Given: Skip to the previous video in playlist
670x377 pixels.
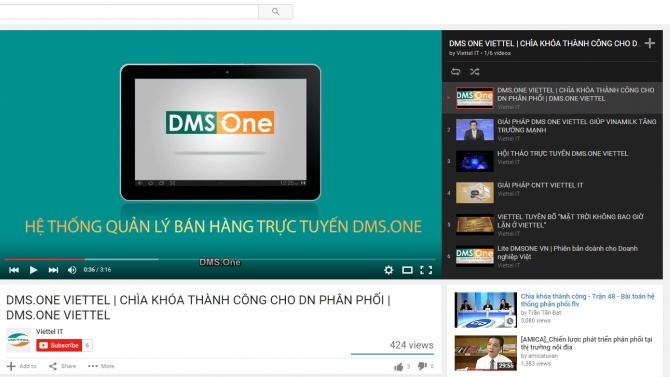Looking at the screenshot, I should [14, 270].
